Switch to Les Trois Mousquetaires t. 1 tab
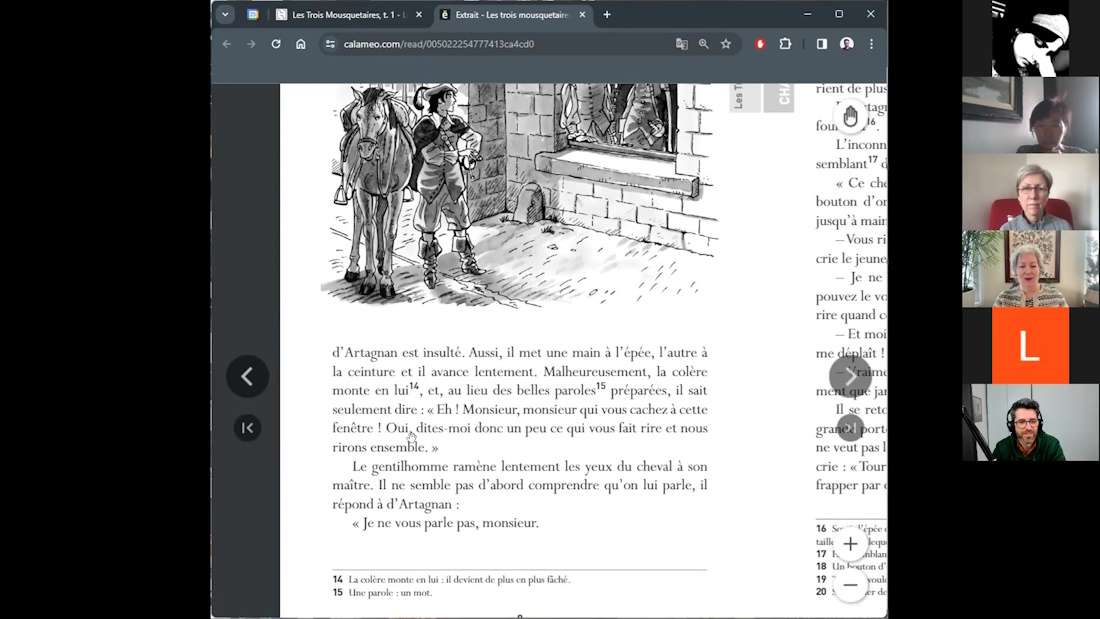The width and height of the screenshot is (1100, 619). point(349,14)
